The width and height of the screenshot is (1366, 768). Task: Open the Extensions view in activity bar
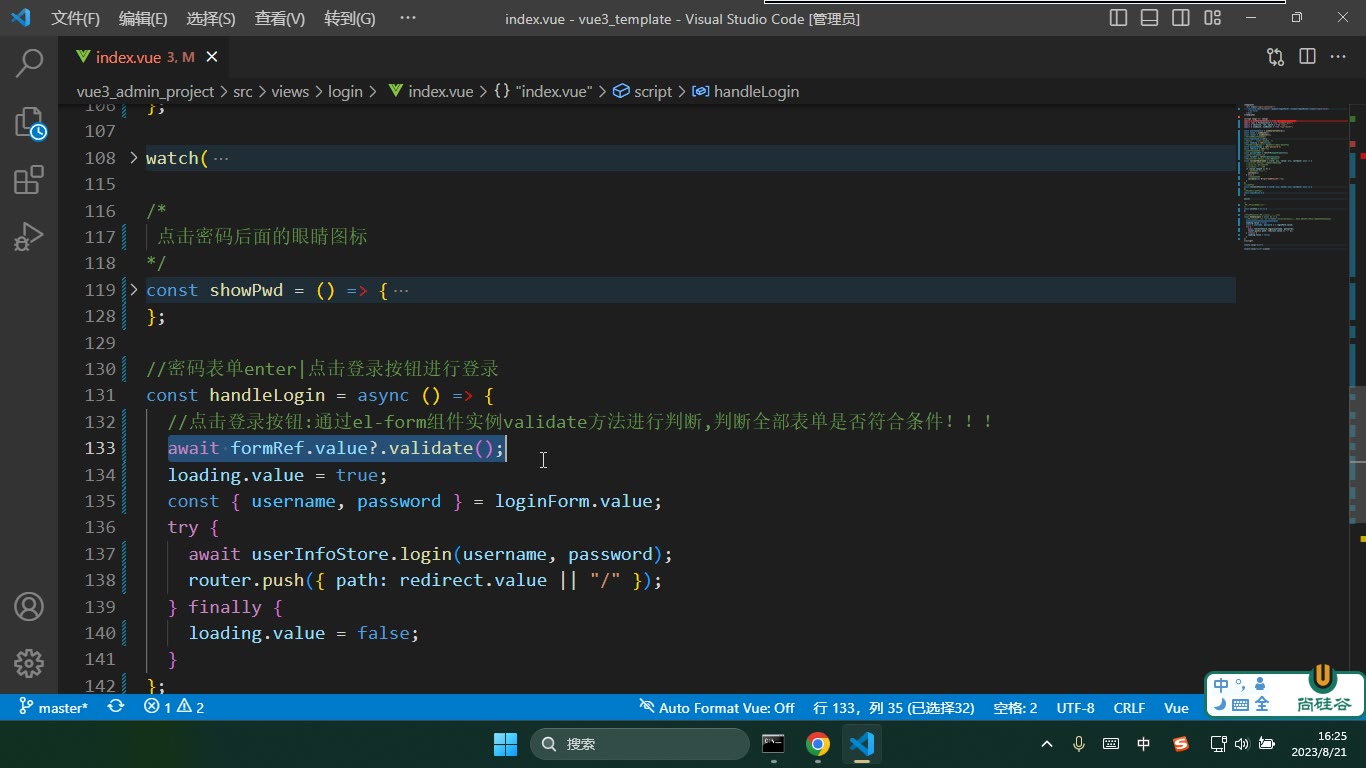pyautogui.click(x=29, y=181)
